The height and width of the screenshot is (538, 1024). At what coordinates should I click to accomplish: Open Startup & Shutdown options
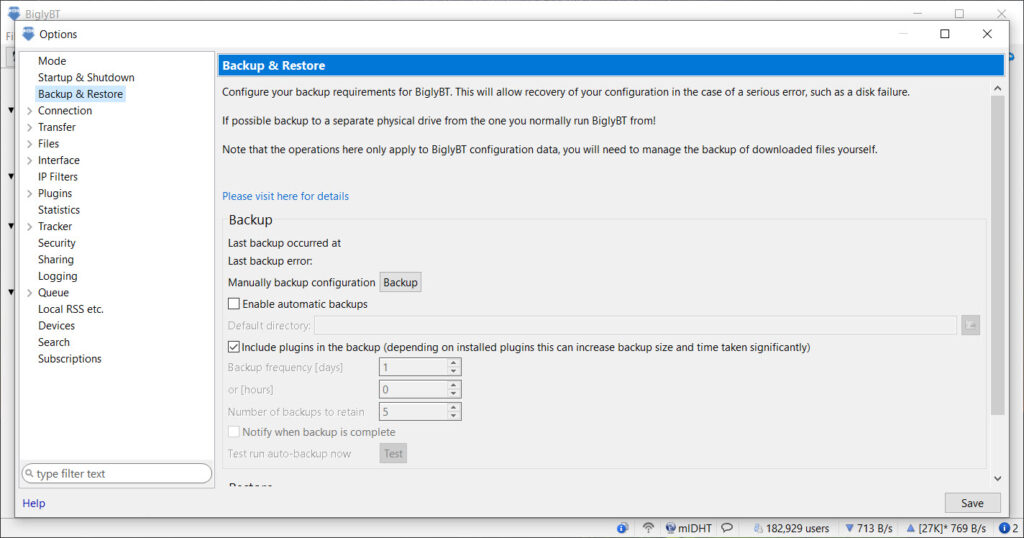(86, 77)
